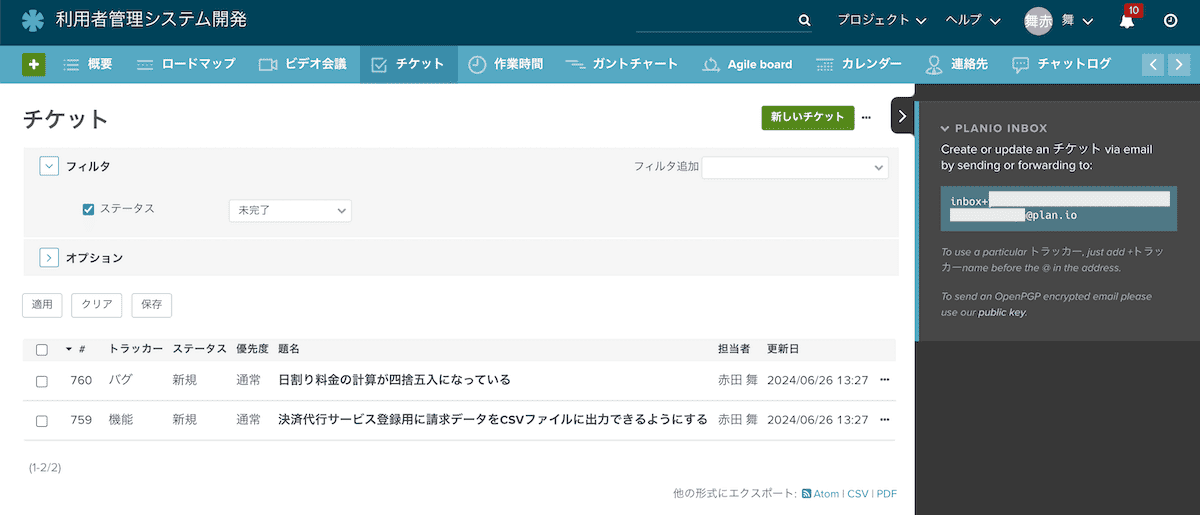
Task: Select the チケット tab
Action: click(x=408, y=64)
